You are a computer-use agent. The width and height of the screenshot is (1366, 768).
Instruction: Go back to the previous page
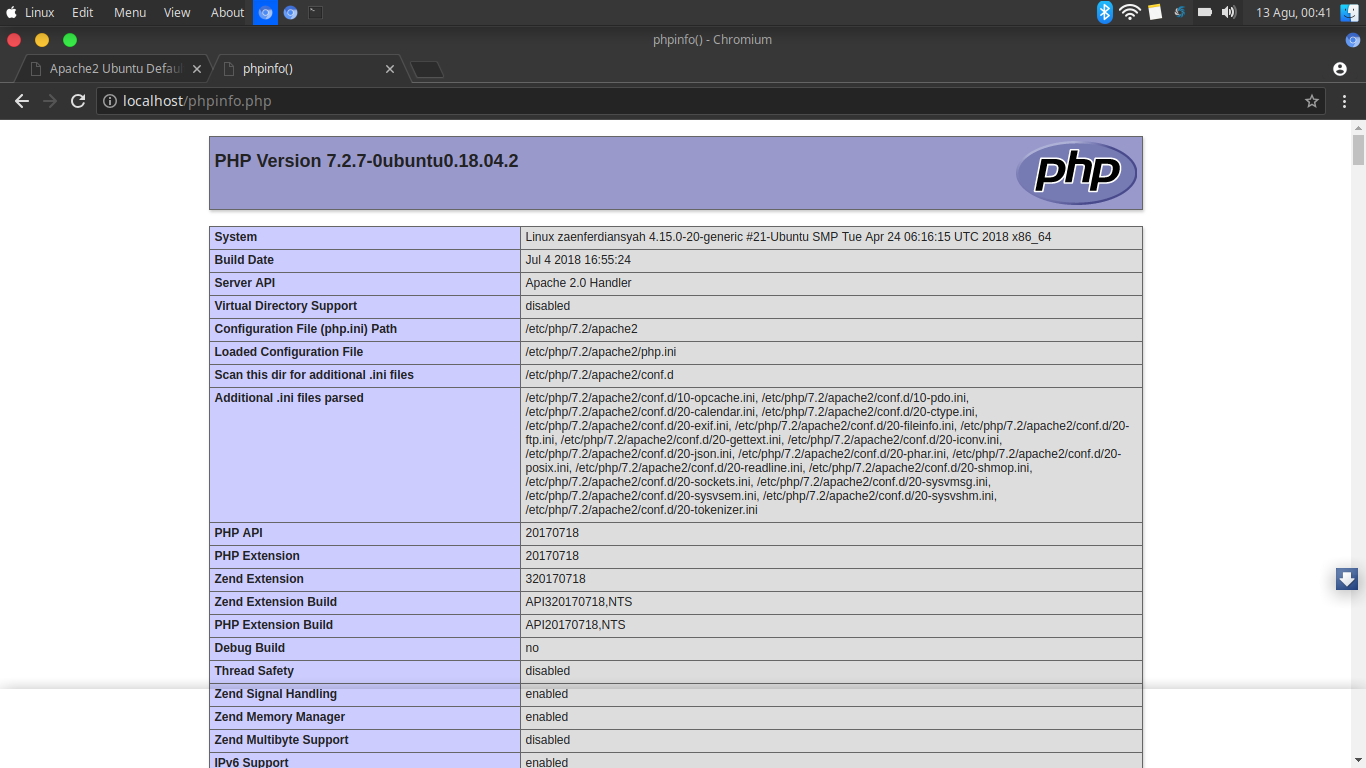pyautogui.click(x=22, y=100)
